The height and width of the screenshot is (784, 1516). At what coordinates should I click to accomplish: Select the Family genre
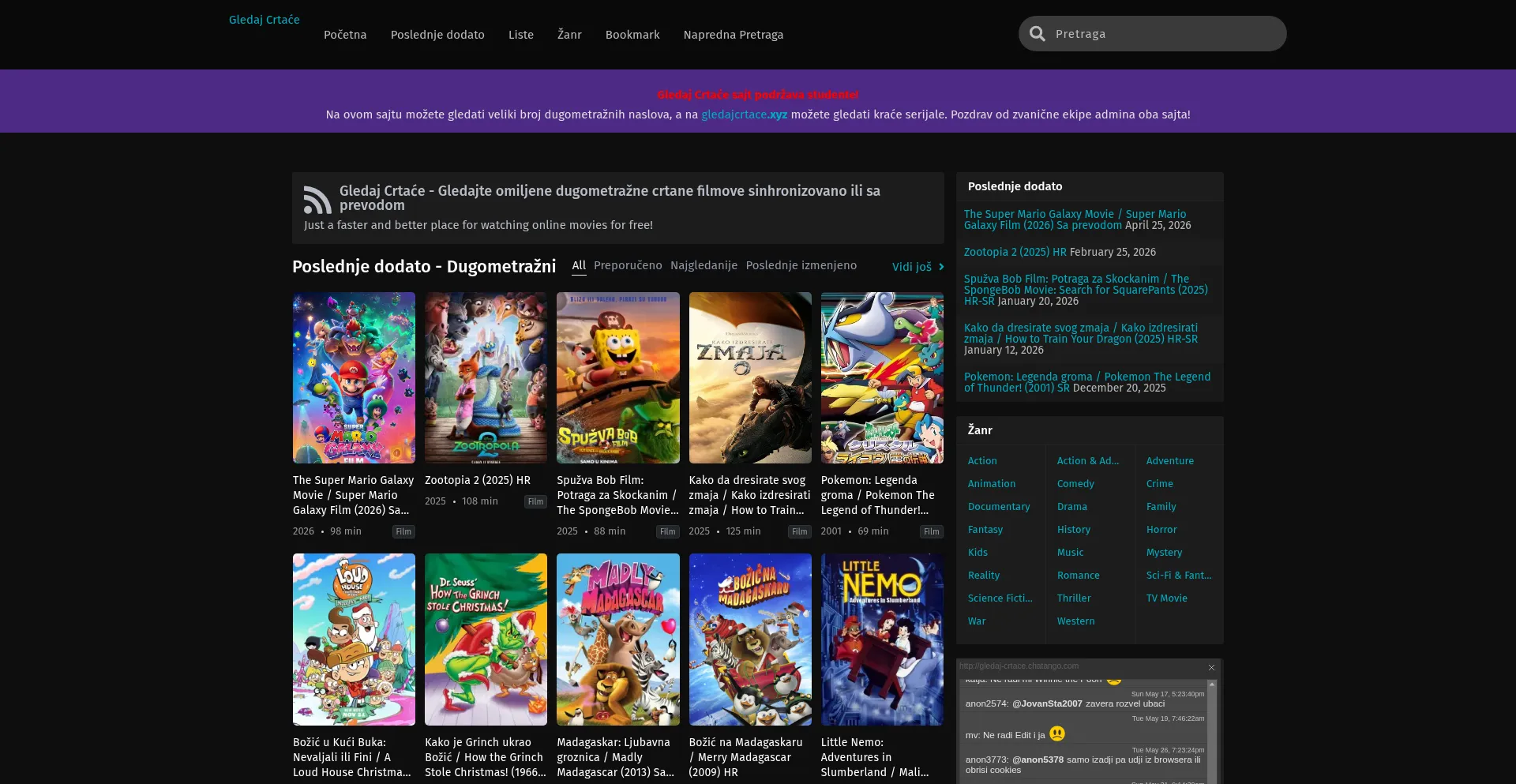tap(1161, 507)
